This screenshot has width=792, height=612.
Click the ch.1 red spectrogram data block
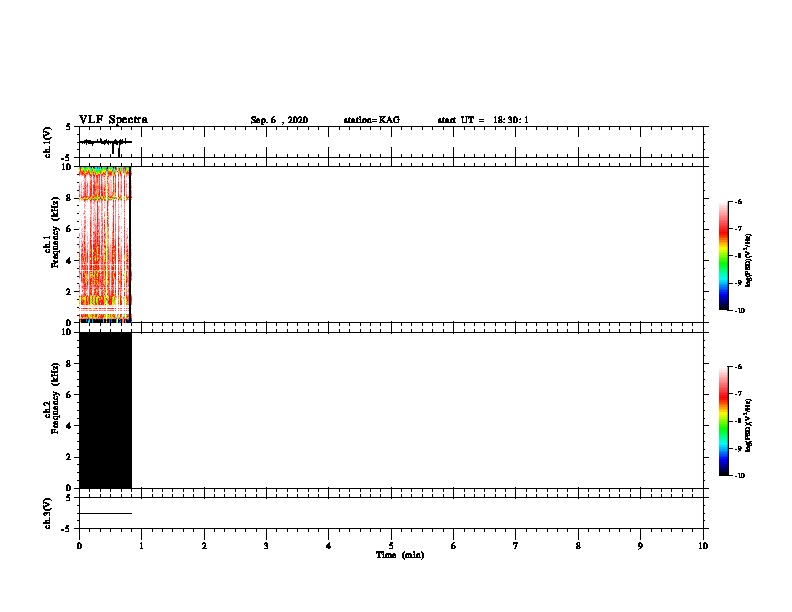click(105, 244)
